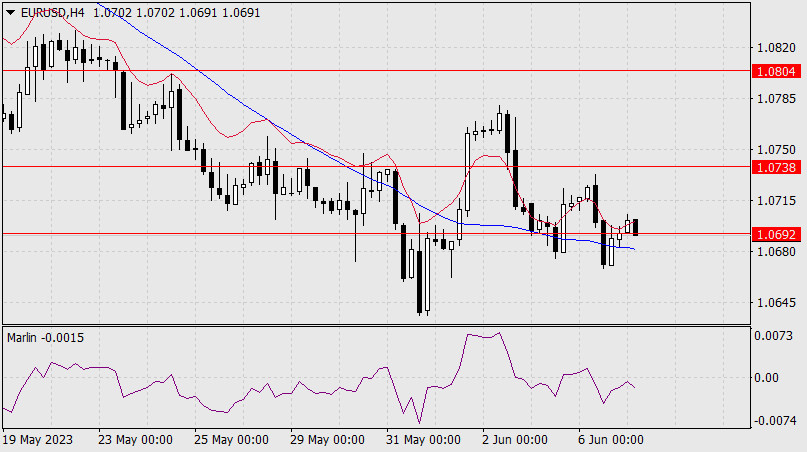Image resolution: width=807 pixels, height=452 pixels.
Task: Select the red 1.0804 price level tag
Action: [x=777, y=72]
